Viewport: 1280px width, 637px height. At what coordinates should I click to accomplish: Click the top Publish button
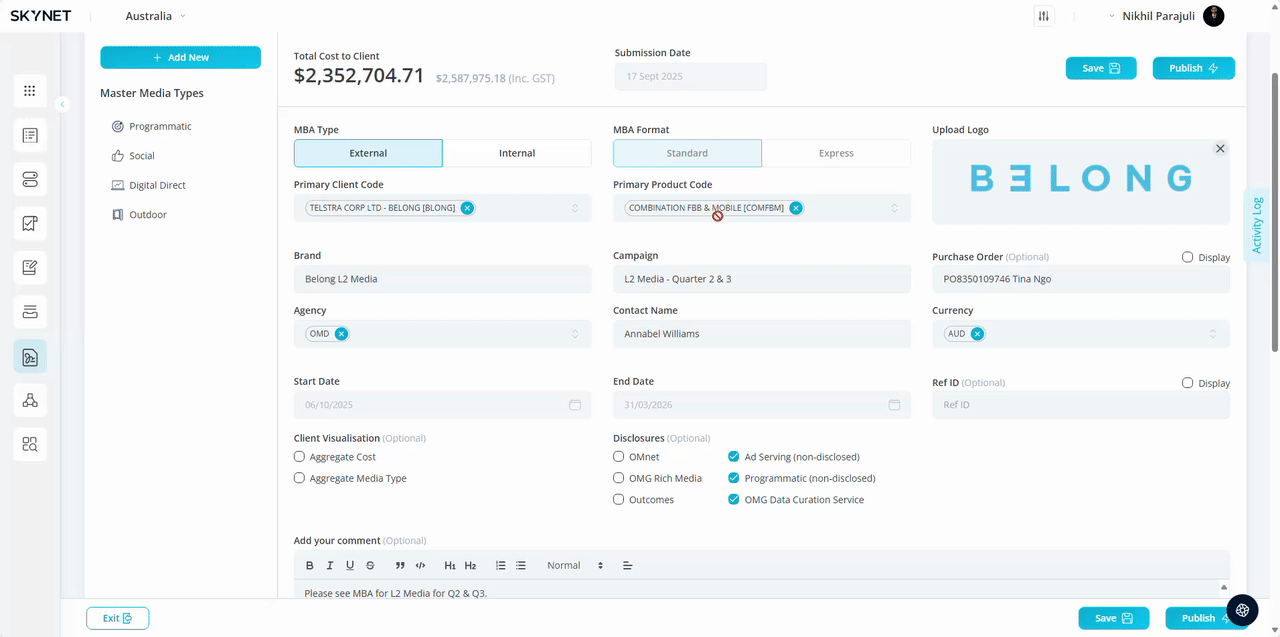(x=1194, y=68)
